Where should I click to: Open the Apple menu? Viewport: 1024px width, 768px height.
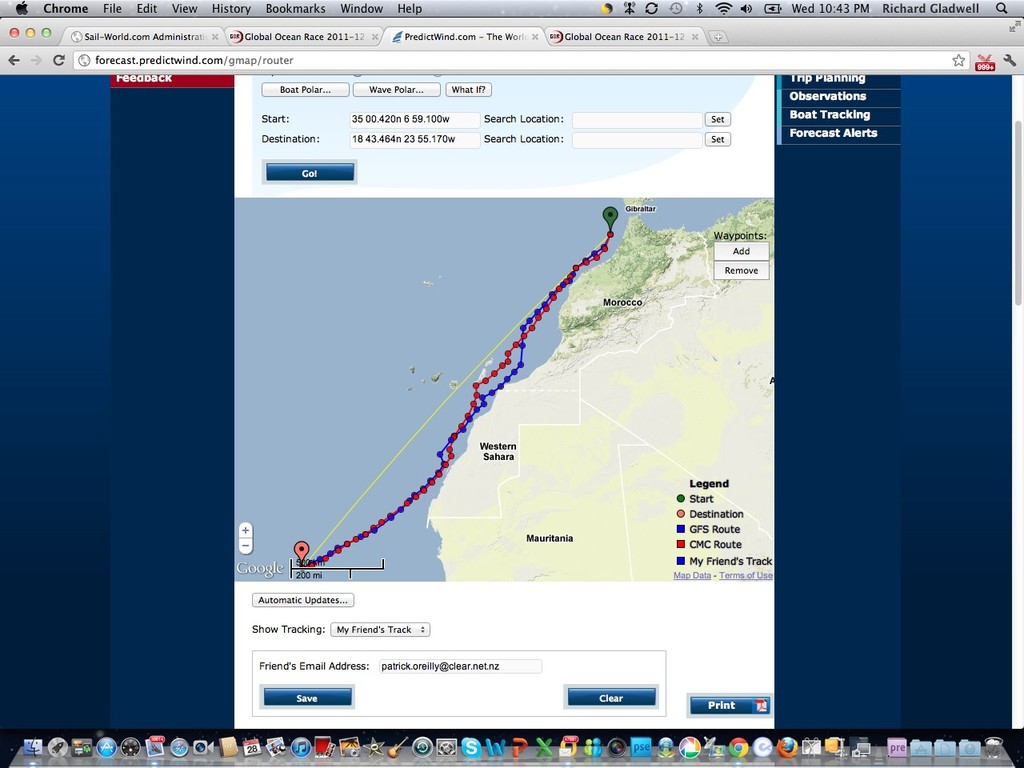[22, 8]
